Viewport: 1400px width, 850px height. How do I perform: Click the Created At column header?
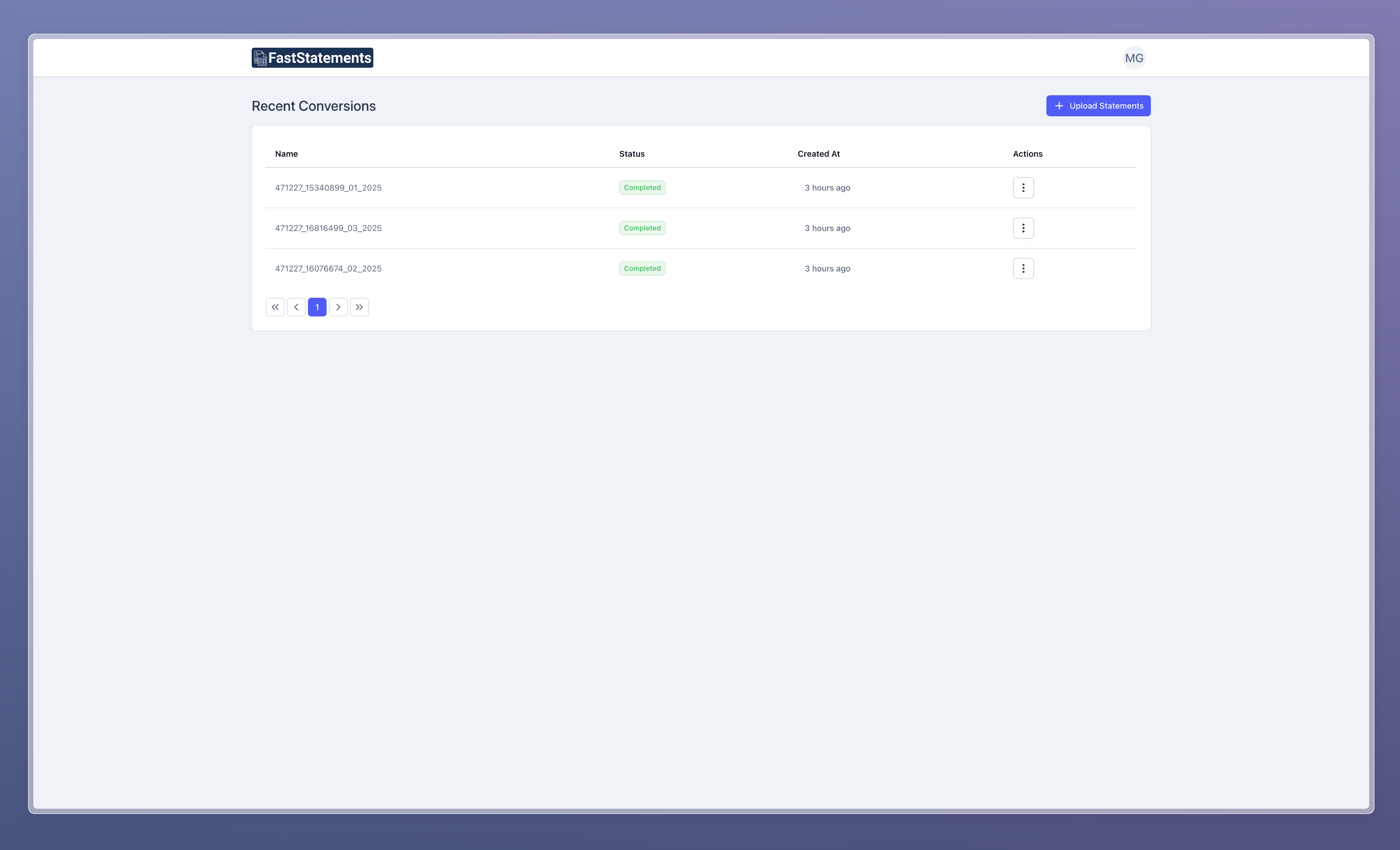click(818, 154)
